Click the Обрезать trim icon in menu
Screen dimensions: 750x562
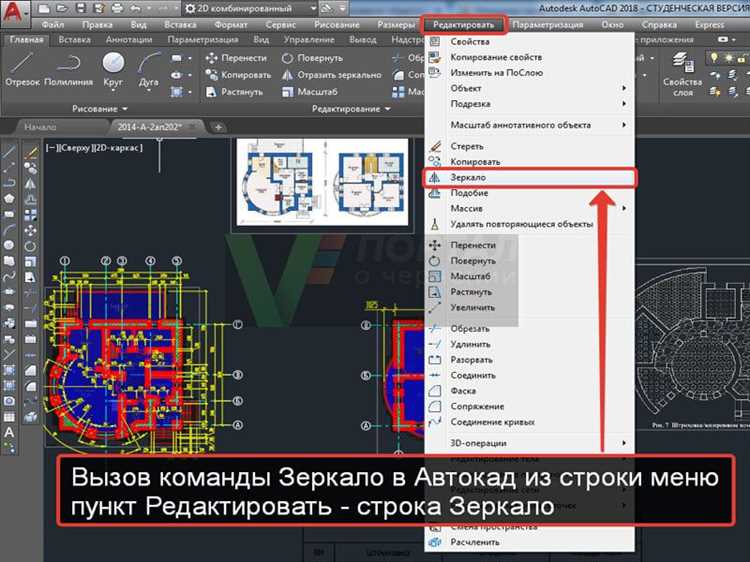[434, 329]
